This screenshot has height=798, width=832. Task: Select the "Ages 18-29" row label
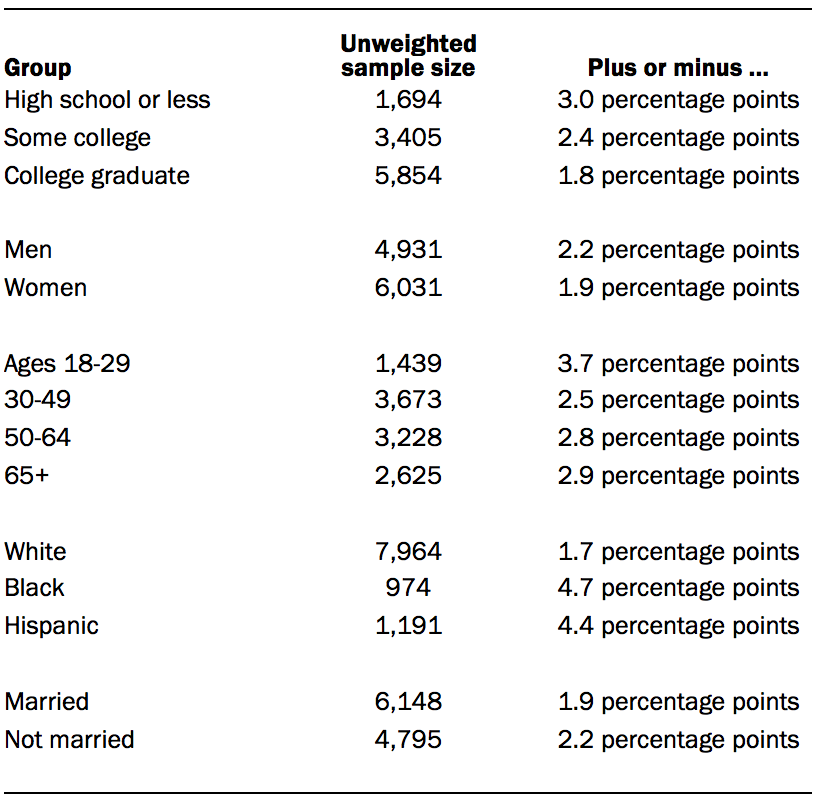(x=67, y=363)
